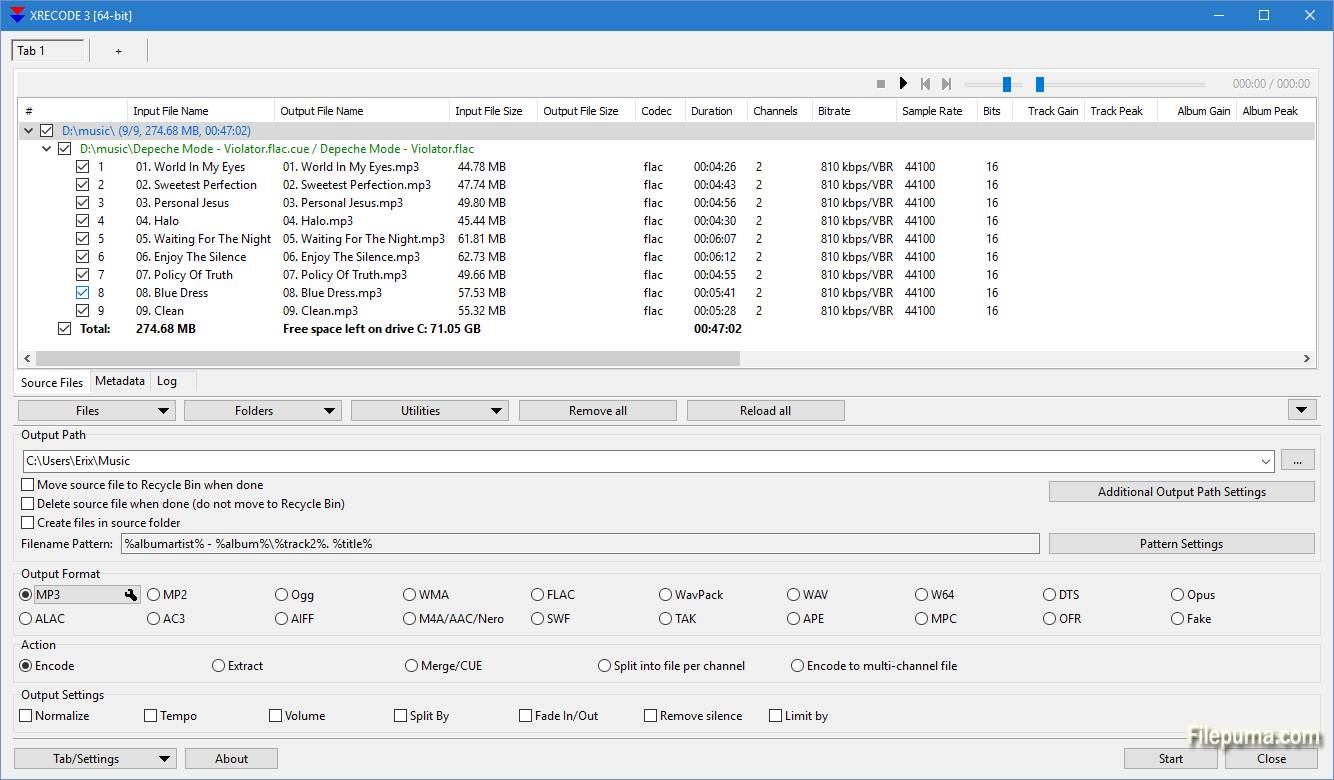1334x780 pixels.
Task: Open the Files dropdown button
Action: tap(97, 410)
